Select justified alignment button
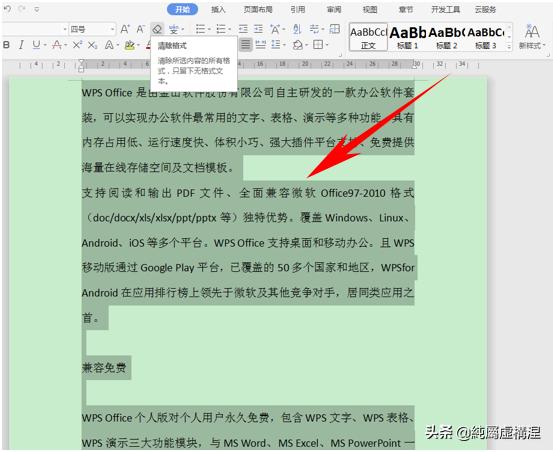The image size is (553, 452). coord(245,44)
